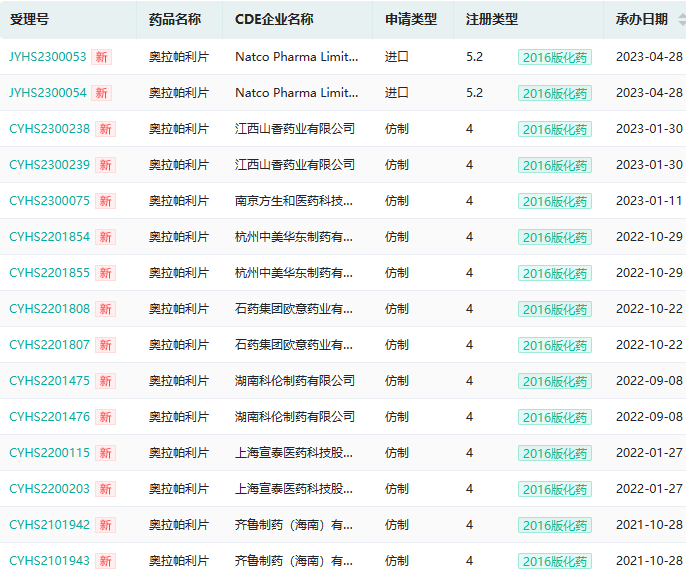Image resolution: width=686 pixels, height=576 pixels.
Task: Click the 新 badge next to CYHS2201808
Action: click(105, 309)
